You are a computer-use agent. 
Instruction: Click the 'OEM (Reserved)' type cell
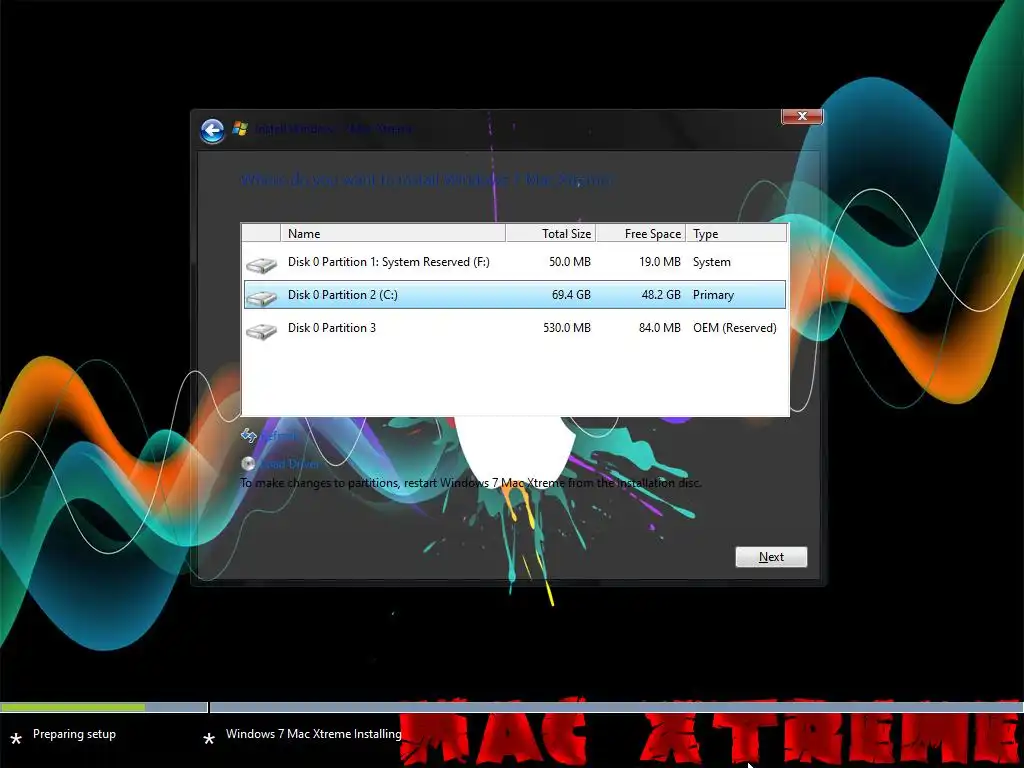[735, 328]
